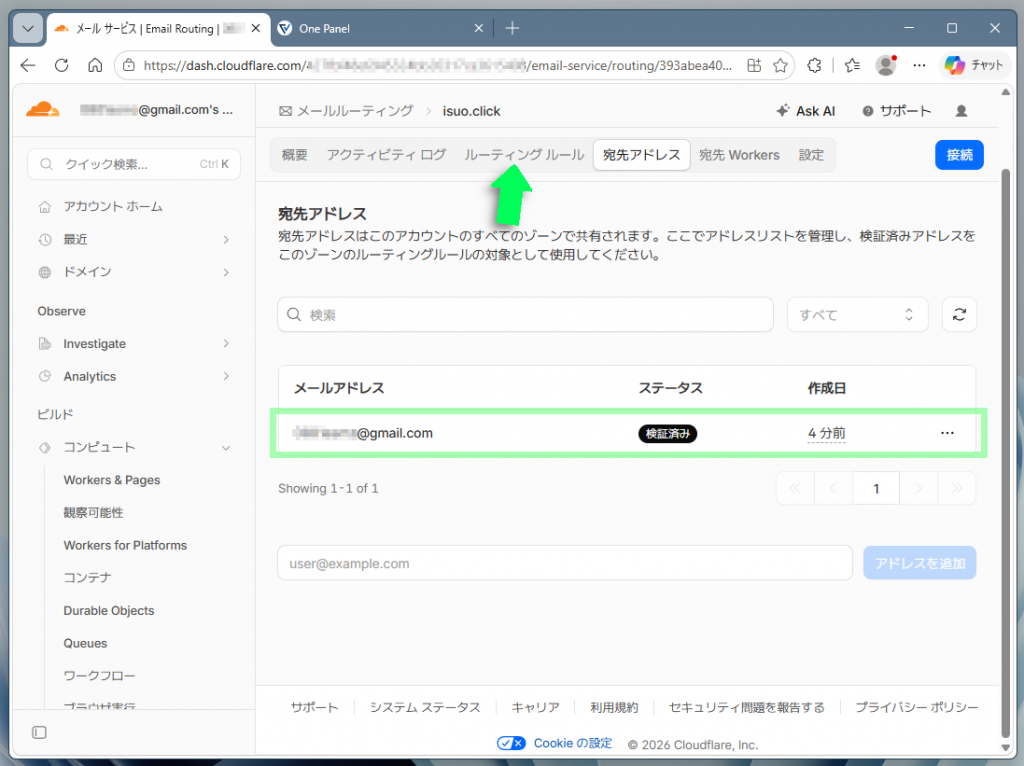Switch to ルーティング ルール tab
1024x766 pixels.
click(524, 155)
